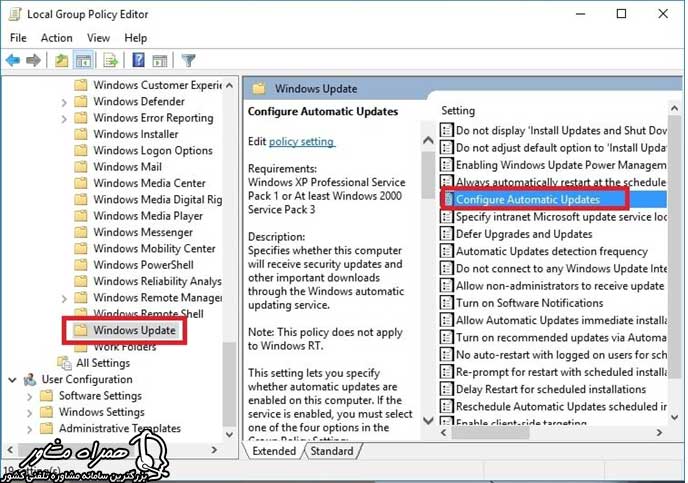The width and height of the screenshot is (688, 483).
Task: Select Windows PowerShell tree item
Action: pyautogui.click(x=143, y=265)
